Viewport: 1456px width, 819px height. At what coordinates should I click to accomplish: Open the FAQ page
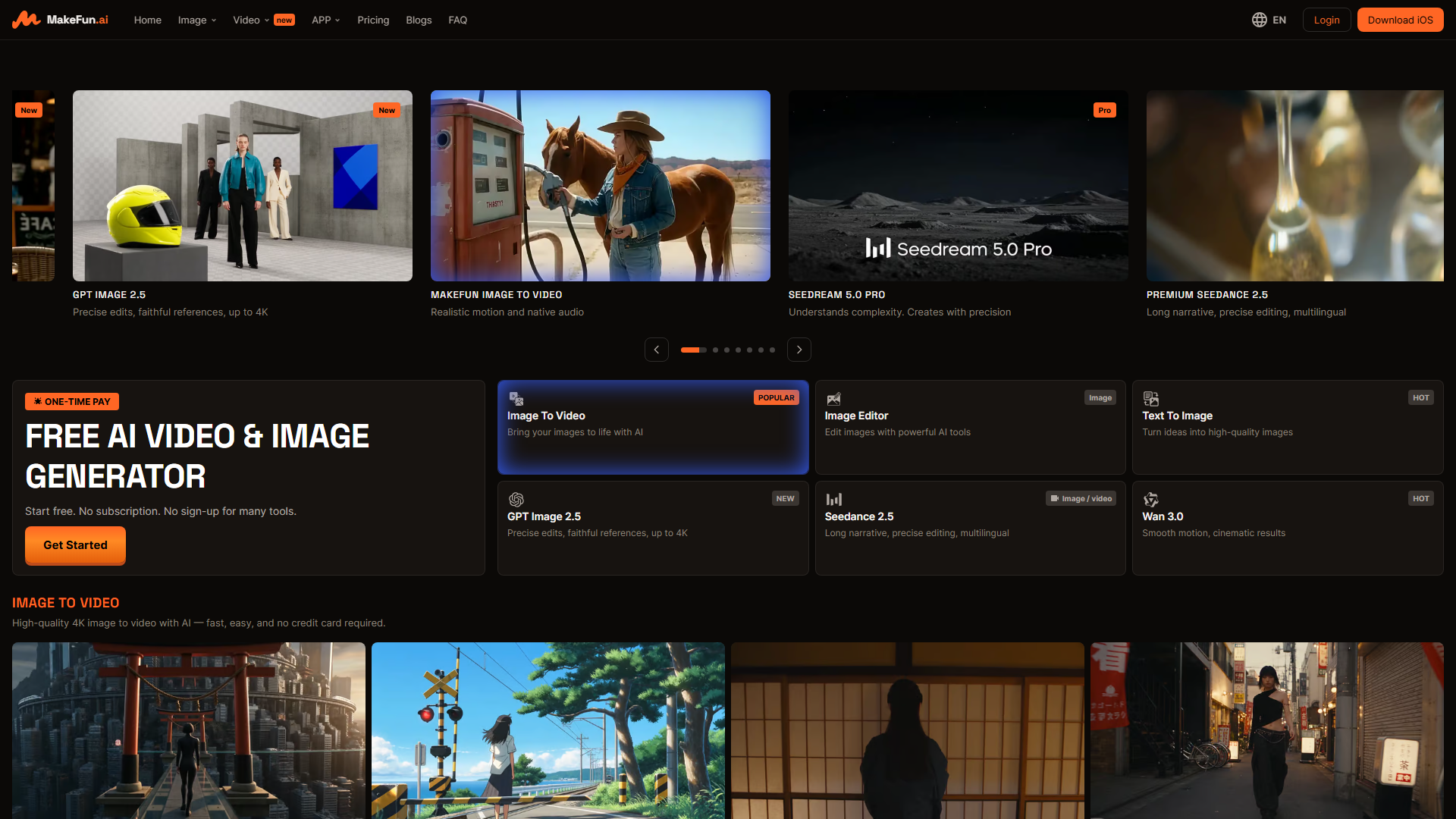[458, 20]
